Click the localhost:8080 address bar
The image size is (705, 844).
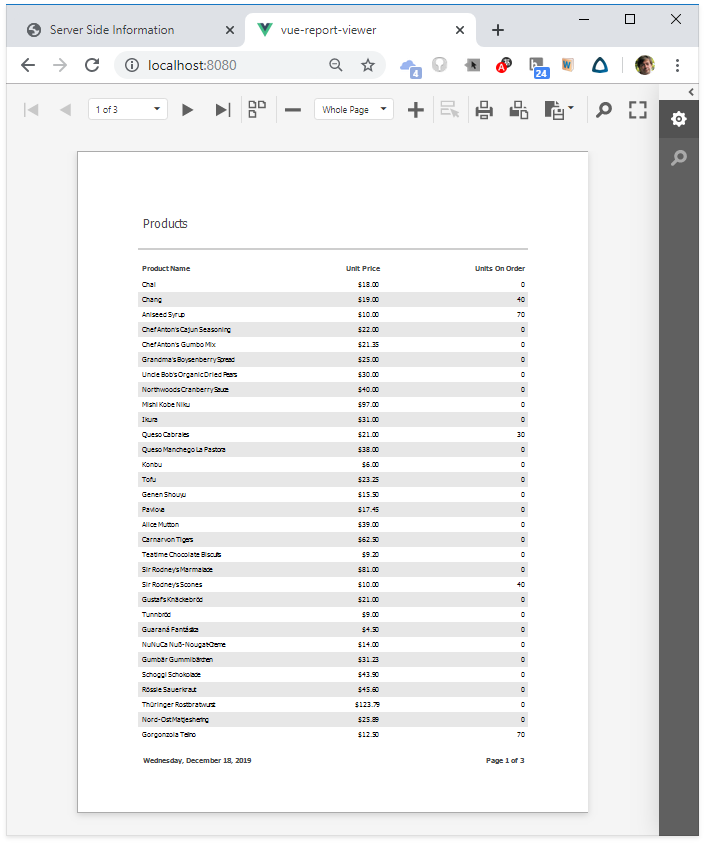click(x=192, y=65)
